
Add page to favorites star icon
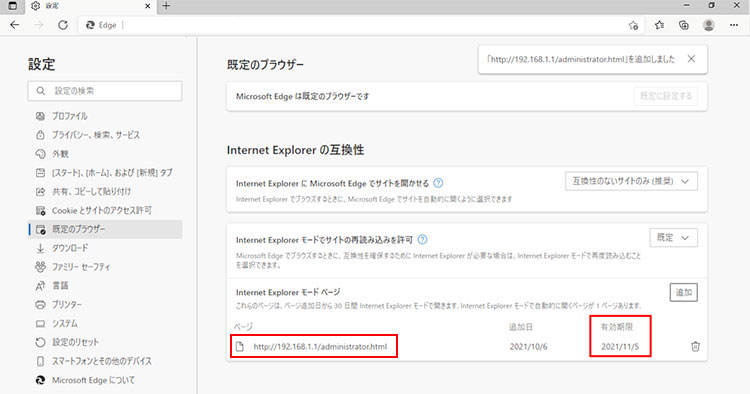click(x=633, y=25)
